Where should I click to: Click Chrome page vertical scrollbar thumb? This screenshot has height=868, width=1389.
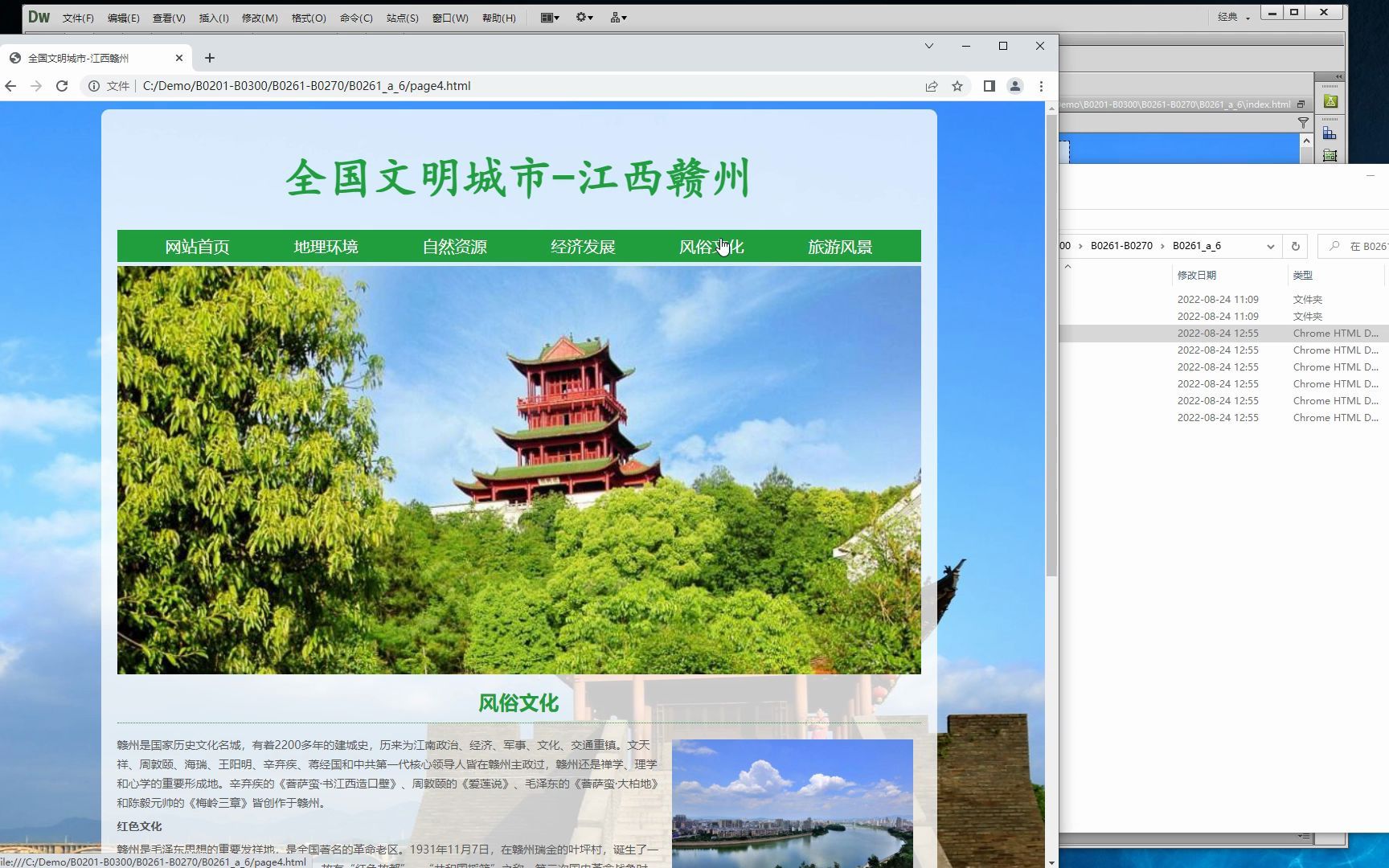click(x=1051, y=346)
